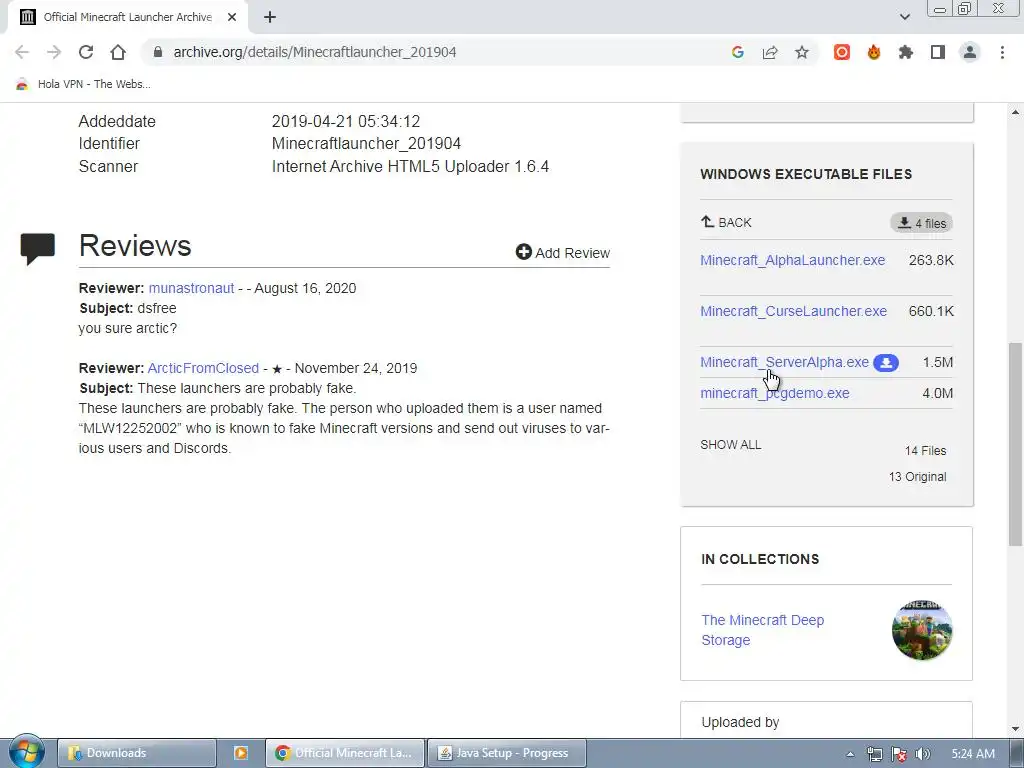Click the WINDOWS EXECUTABLE FILES heading
Screen dimensions: 1024x768
tap(806, 174)
